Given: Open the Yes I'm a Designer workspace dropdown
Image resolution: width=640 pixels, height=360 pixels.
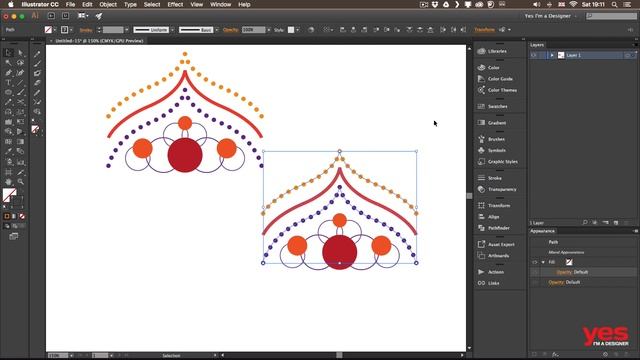Looking at the screenshot, I should click(551, 16).
